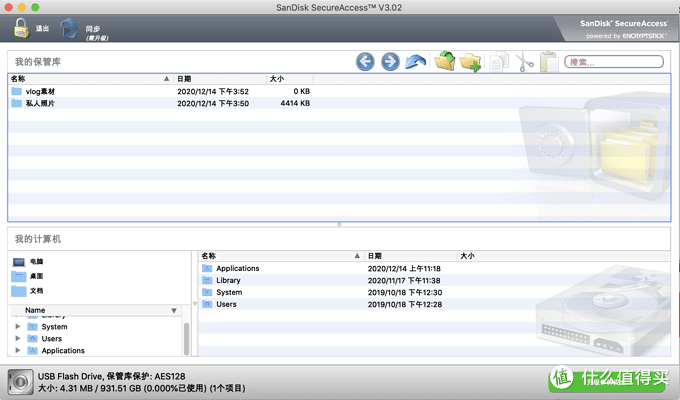Sort computer list by 大小 column
This screenshot has height=400, width=680.
coord(467,256)
